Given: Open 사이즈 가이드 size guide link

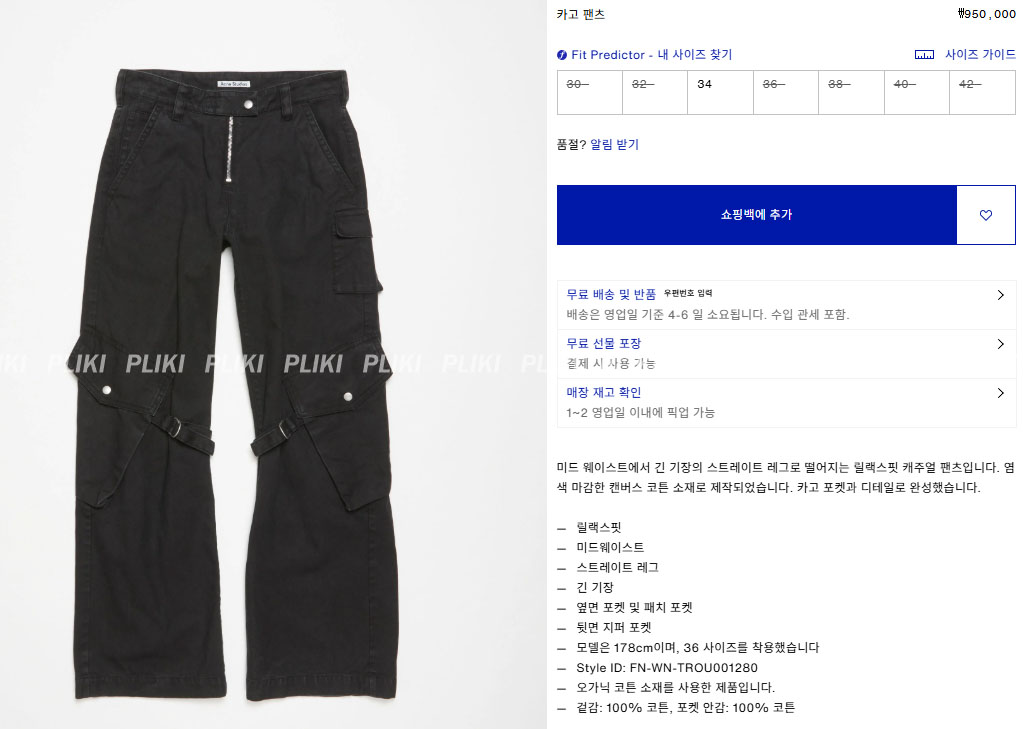Looking at the screenshot, I should pos(980,55).
